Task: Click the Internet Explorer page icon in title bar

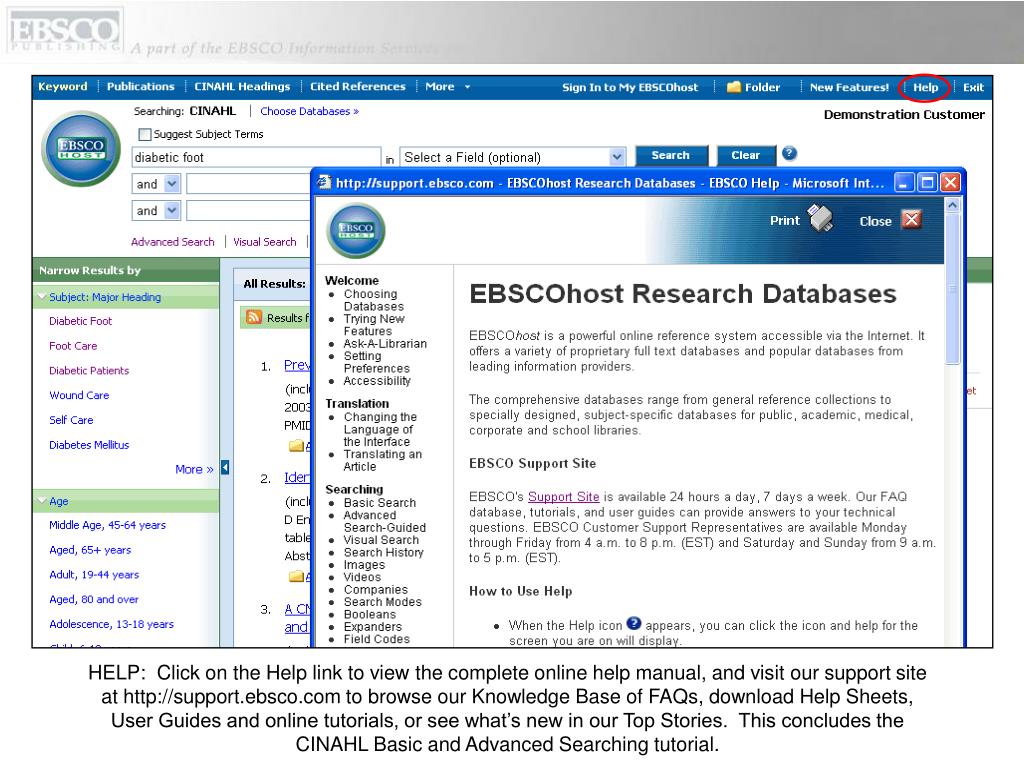Action: pyautogui.click(x=324, y=182)
